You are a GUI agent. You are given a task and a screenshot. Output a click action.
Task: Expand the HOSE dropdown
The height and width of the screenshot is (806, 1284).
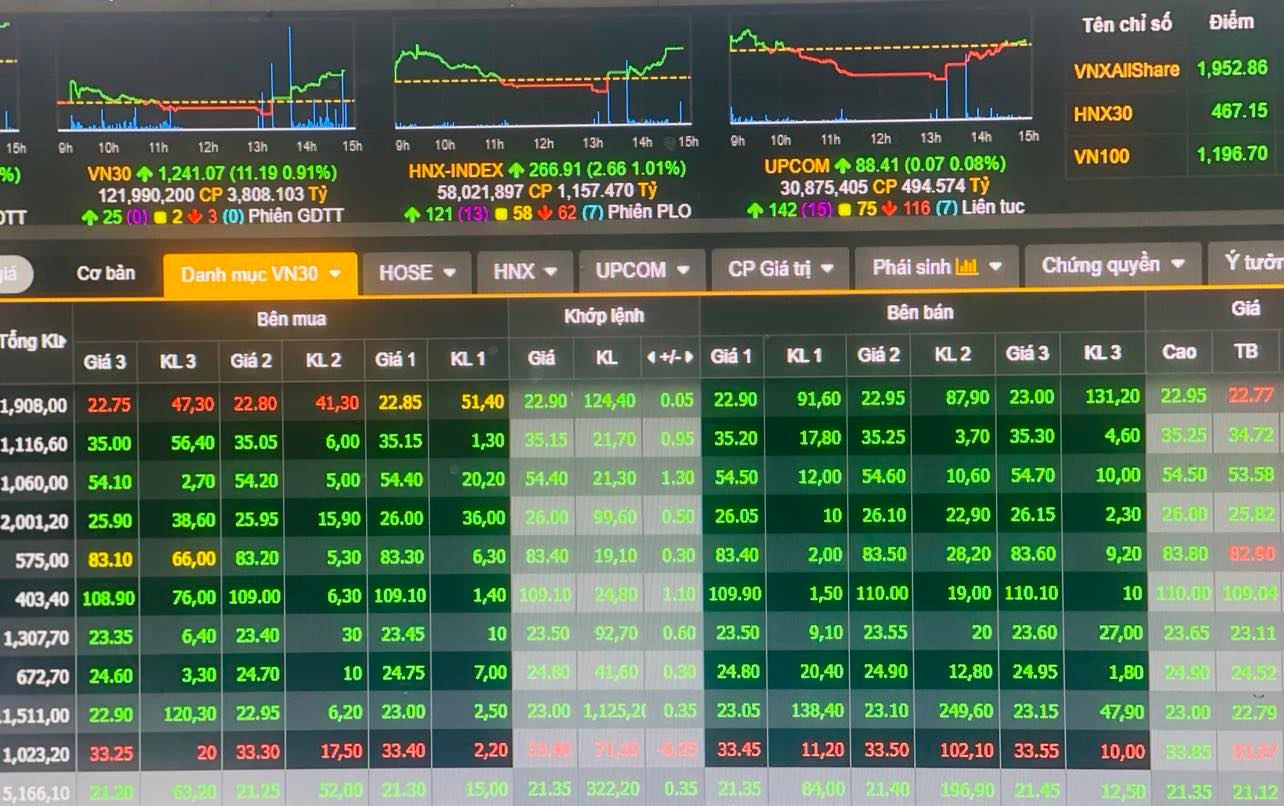450,272
